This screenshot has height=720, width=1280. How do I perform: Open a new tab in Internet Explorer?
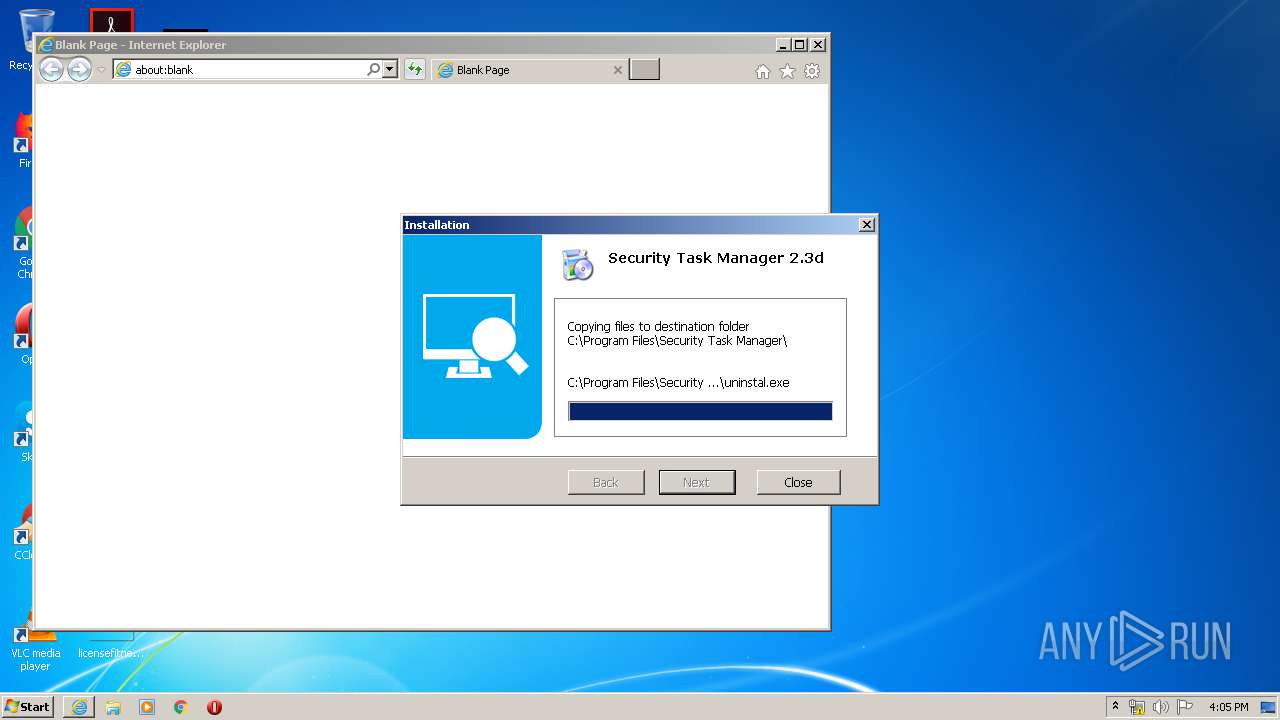coord(644,70)
